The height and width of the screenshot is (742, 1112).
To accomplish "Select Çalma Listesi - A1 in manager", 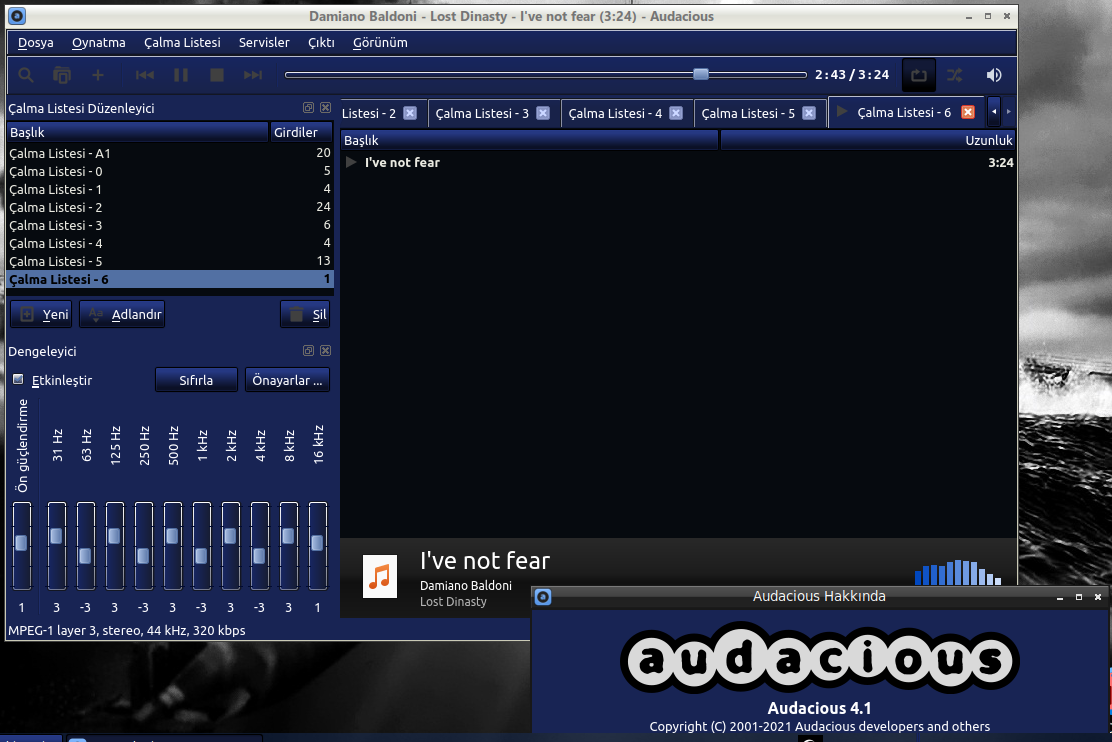I will [x=170, y=153].
